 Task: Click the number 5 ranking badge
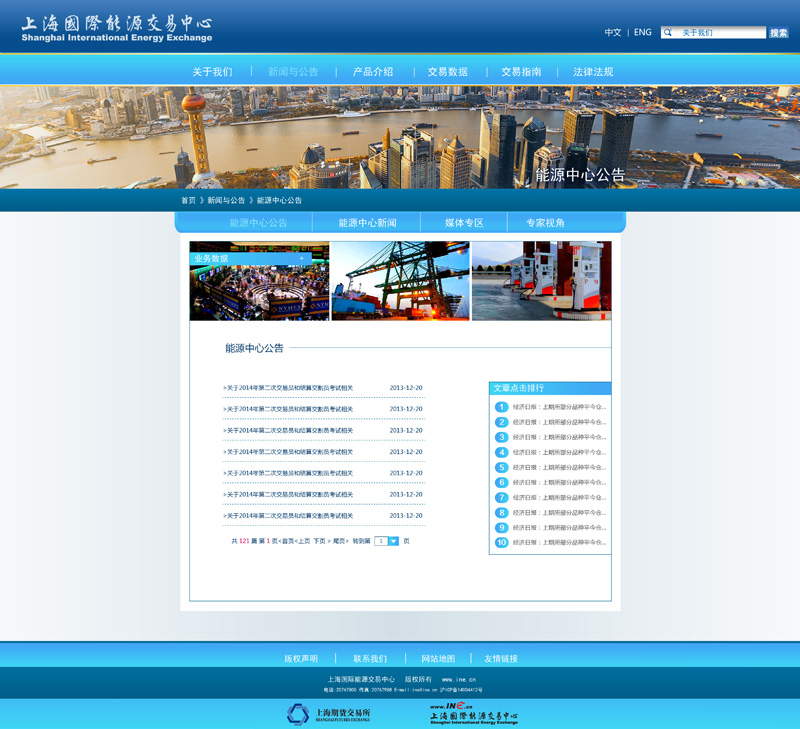coord(502,467)
